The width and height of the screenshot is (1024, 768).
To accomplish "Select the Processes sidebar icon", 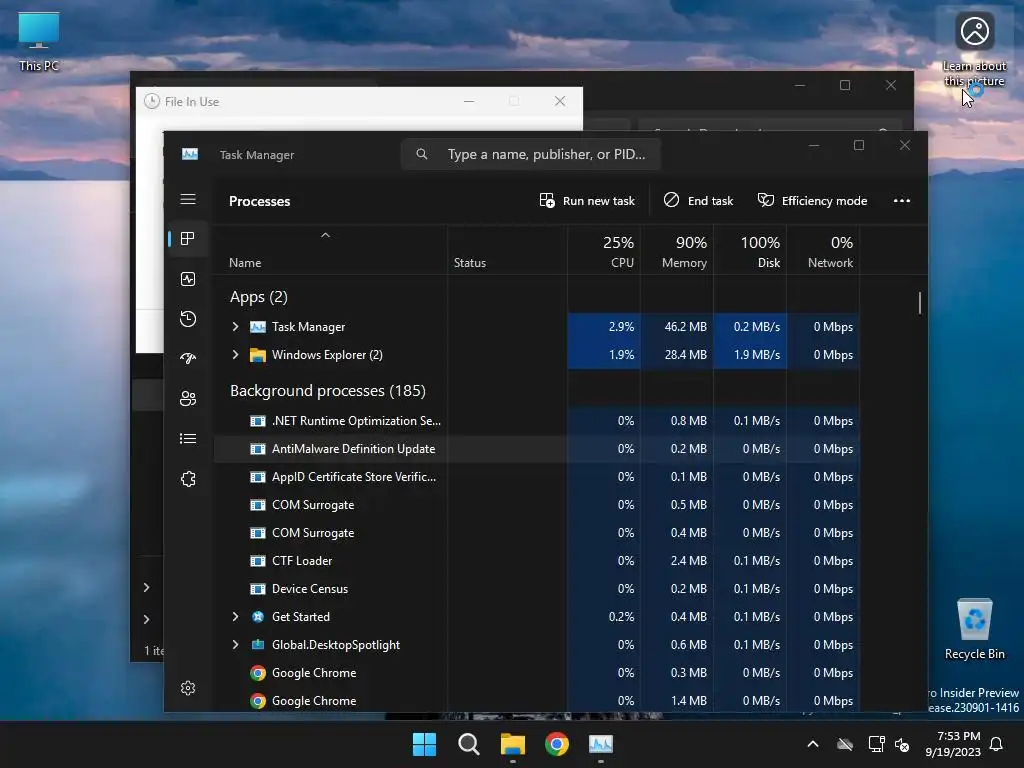I will (x=188, y=239).
